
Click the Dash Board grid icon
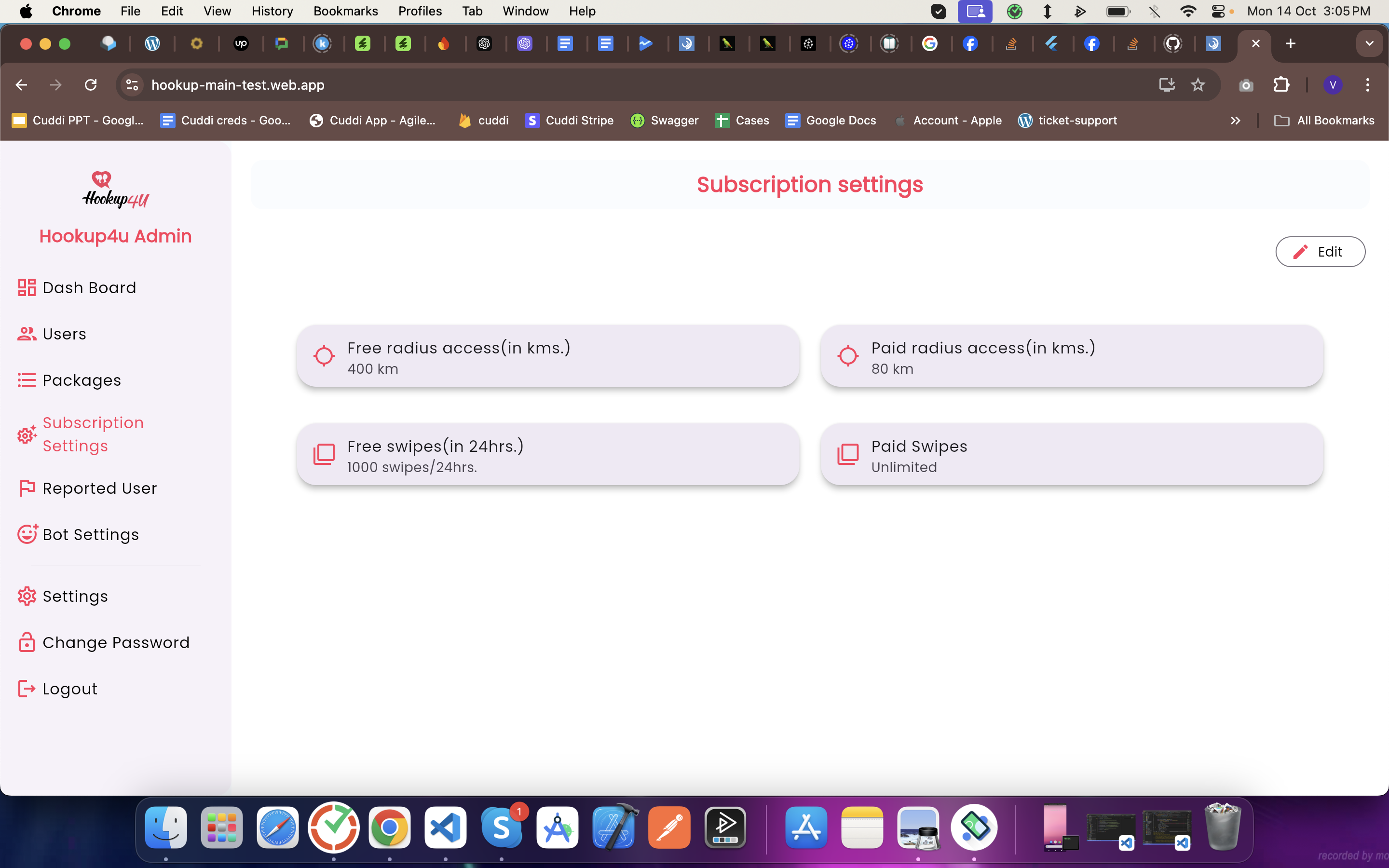click(27, 287)
